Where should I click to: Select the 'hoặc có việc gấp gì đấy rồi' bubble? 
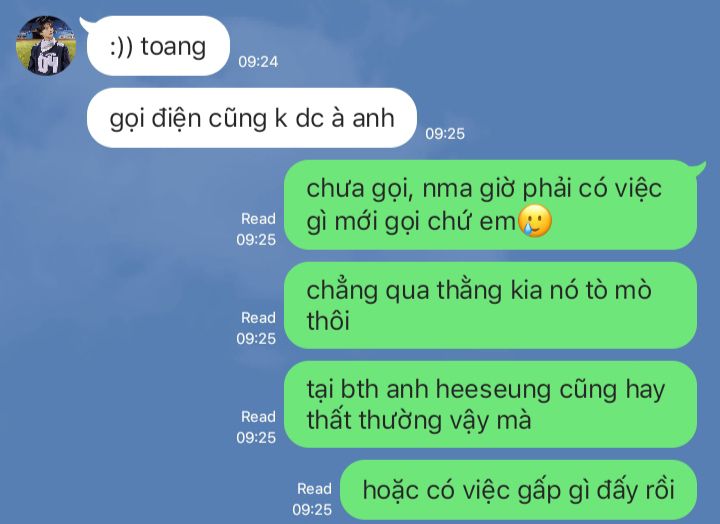pyautogui.click(x=518, y=490)
